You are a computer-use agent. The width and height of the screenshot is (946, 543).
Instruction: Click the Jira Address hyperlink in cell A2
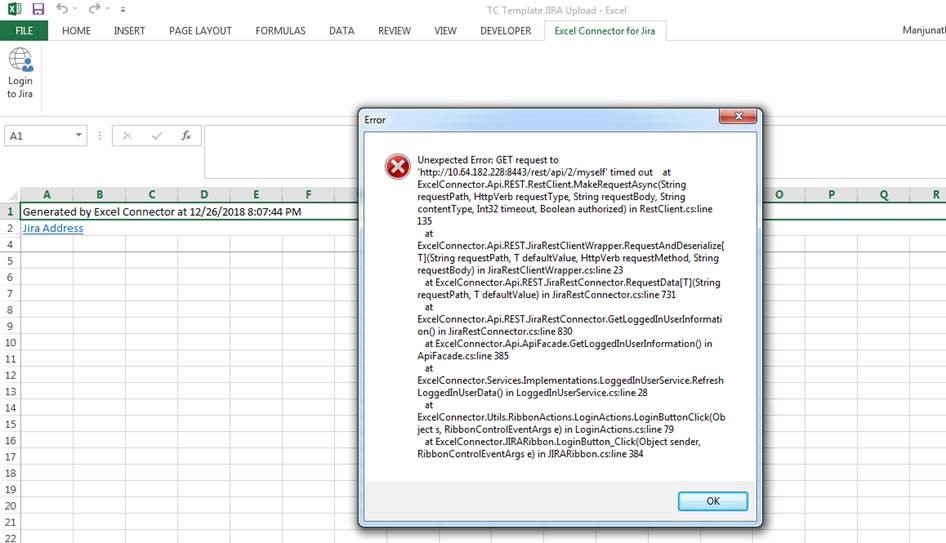click(53, 228)
